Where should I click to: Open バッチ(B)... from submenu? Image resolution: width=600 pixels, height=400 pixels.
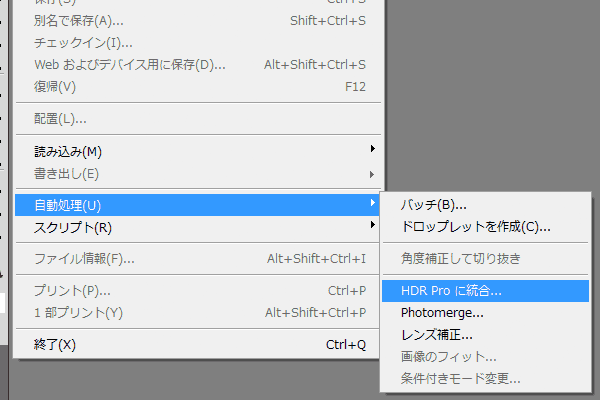click(x=485, y=205)
